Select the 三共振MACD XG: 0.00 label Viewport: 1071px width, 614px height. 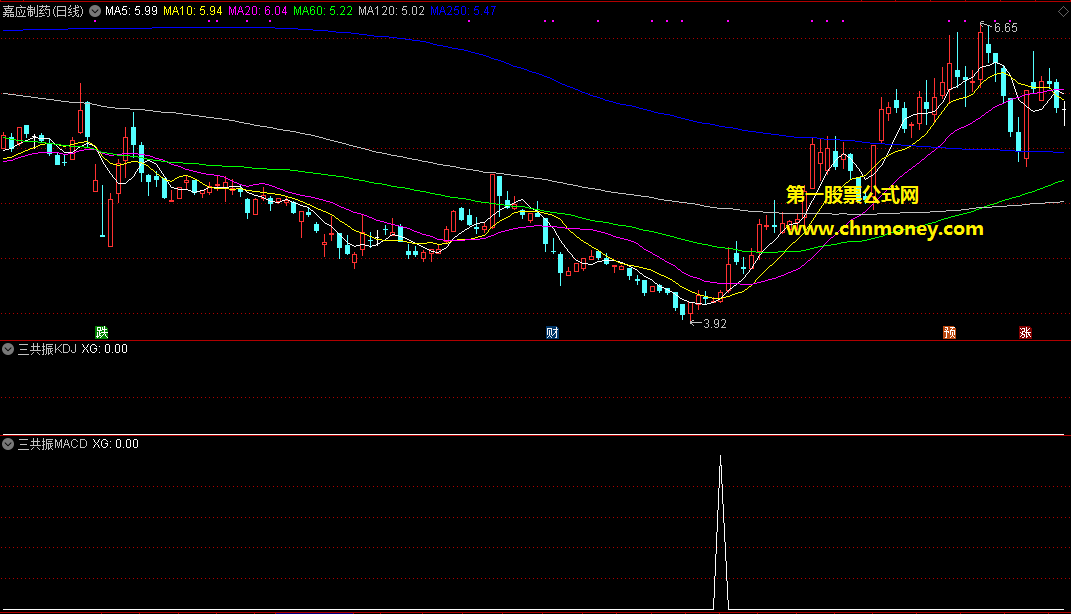pos(78,444)
